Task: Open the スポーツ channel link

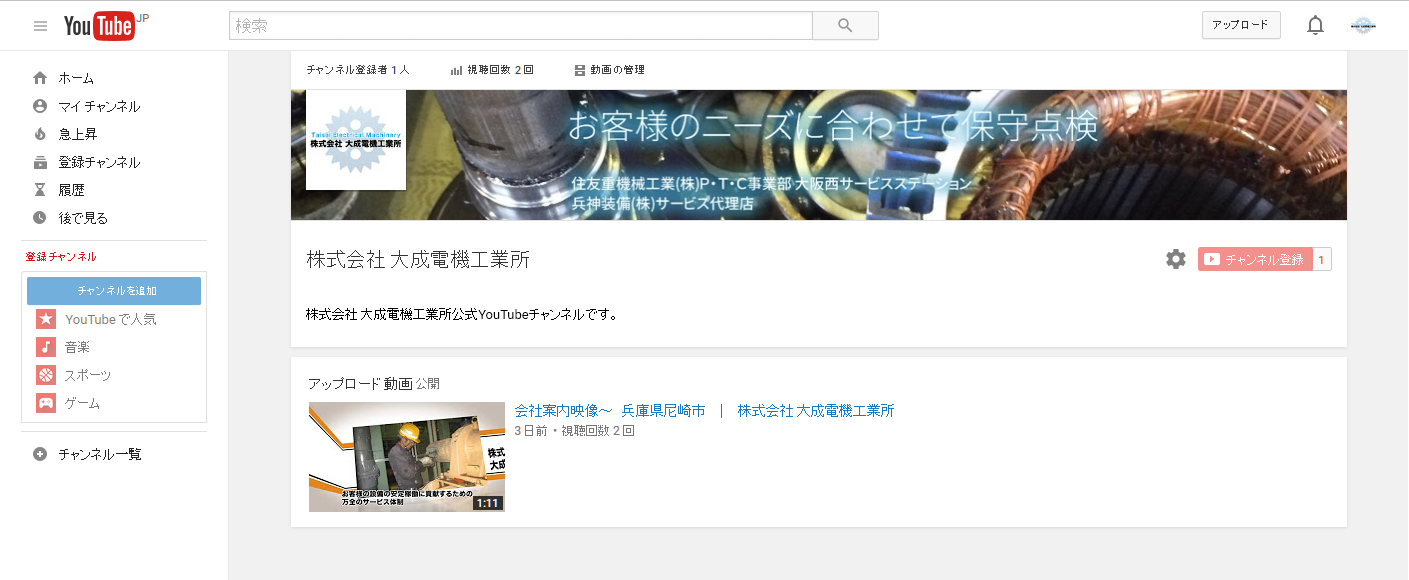Action: click(88, 375)
